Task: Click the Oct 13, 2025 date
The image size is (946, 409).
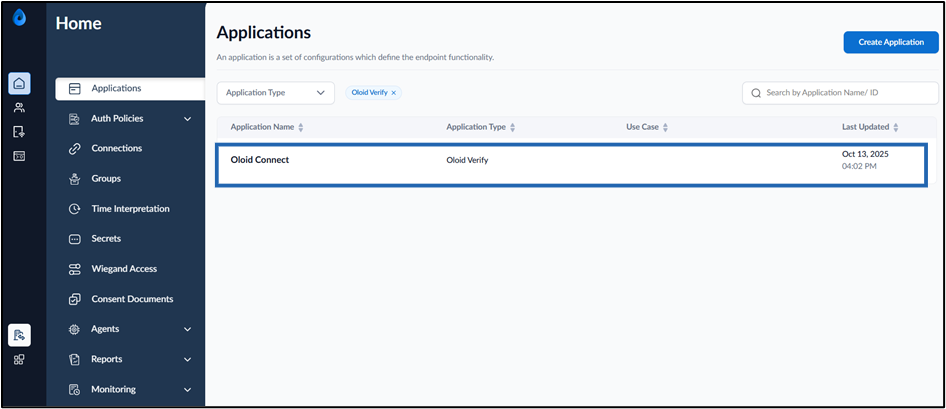Action: coord(865,154)
